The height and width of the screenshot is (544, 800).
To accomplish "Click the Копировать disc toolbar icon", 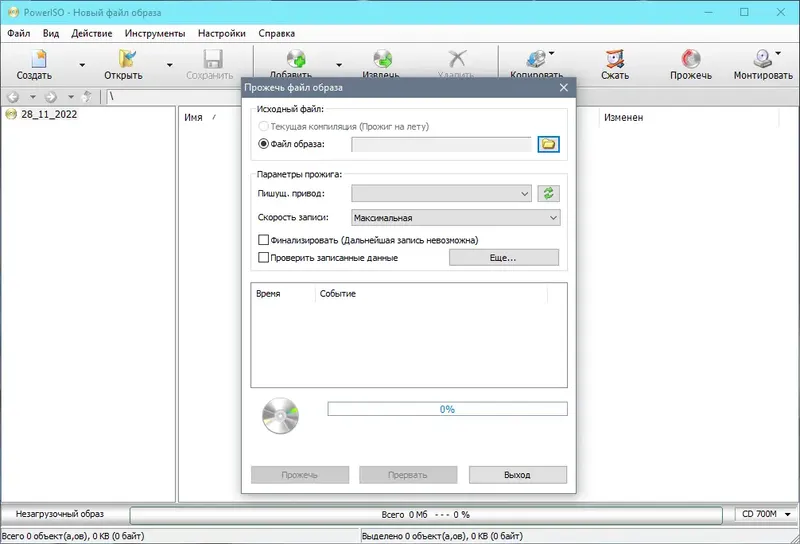I will pos(536,59).
